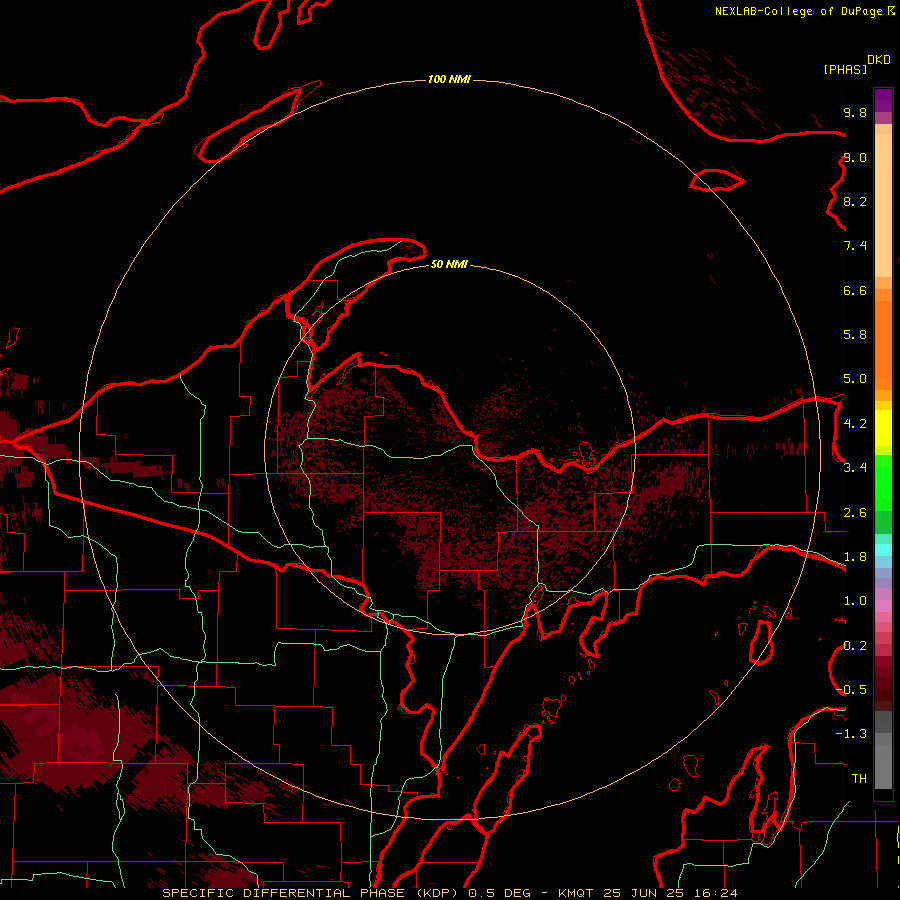
Task: Click the TH label at the scale bottom
Action: [x=859, y=779]
